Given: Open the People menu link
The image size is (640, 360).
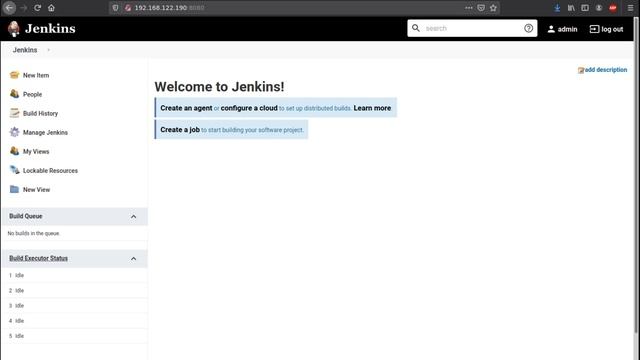Looking at the screenshot, I should tap(32, 94).
